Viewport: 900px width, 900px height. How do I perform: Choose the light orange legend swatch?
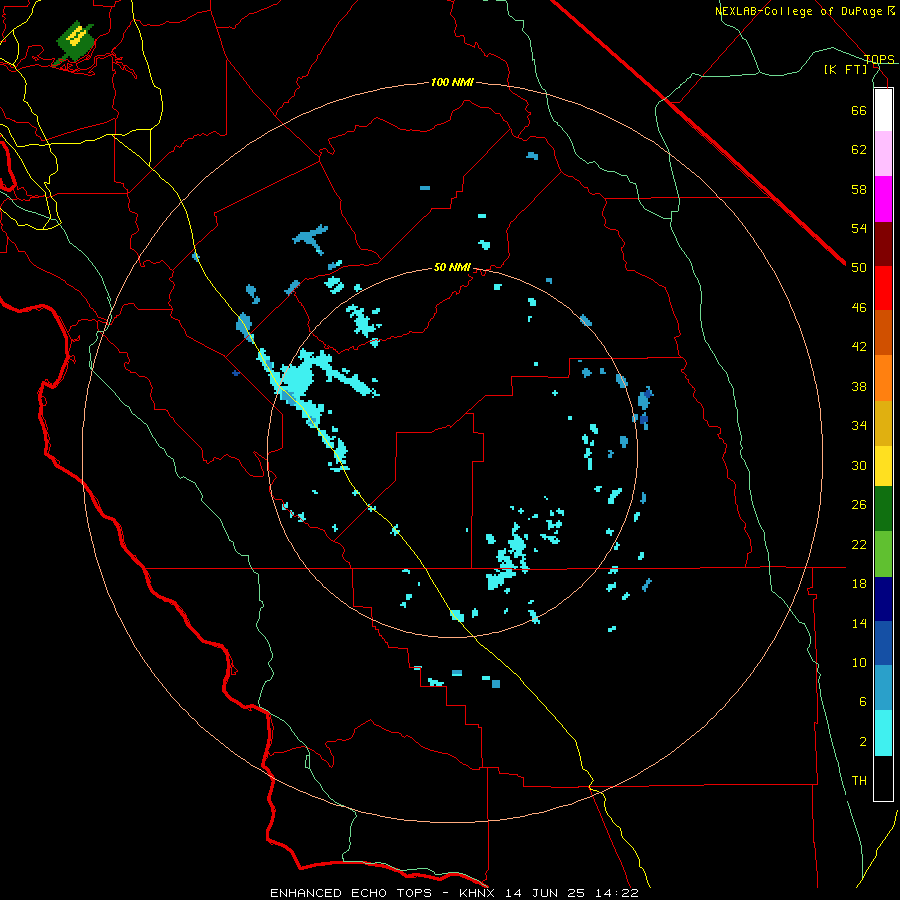click(883, 378)
